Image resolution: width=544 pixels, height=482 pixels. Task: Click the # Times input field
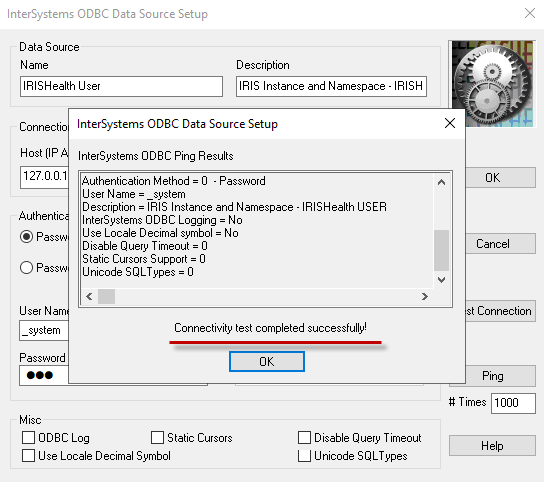513,403
